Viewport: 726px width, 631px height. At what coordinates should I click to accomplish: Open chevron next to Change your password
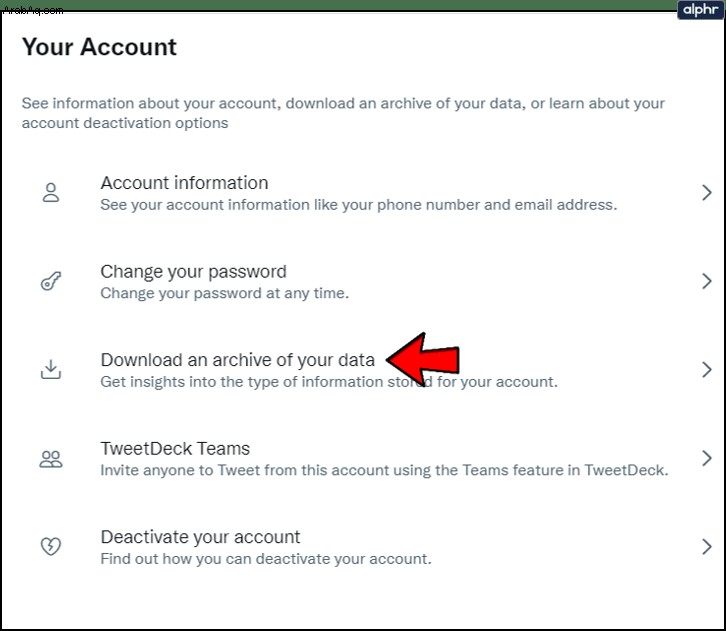point(707,281)
